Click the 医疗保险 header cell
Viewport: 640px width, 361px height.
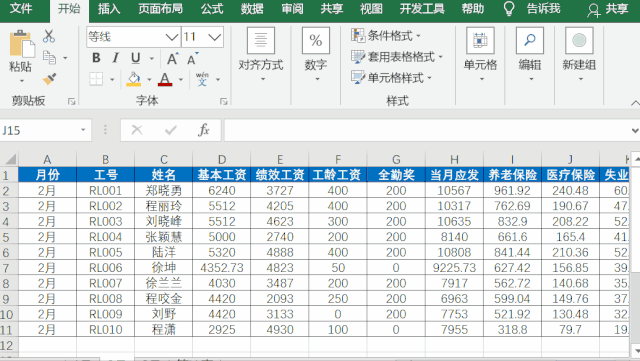point(571,175)
